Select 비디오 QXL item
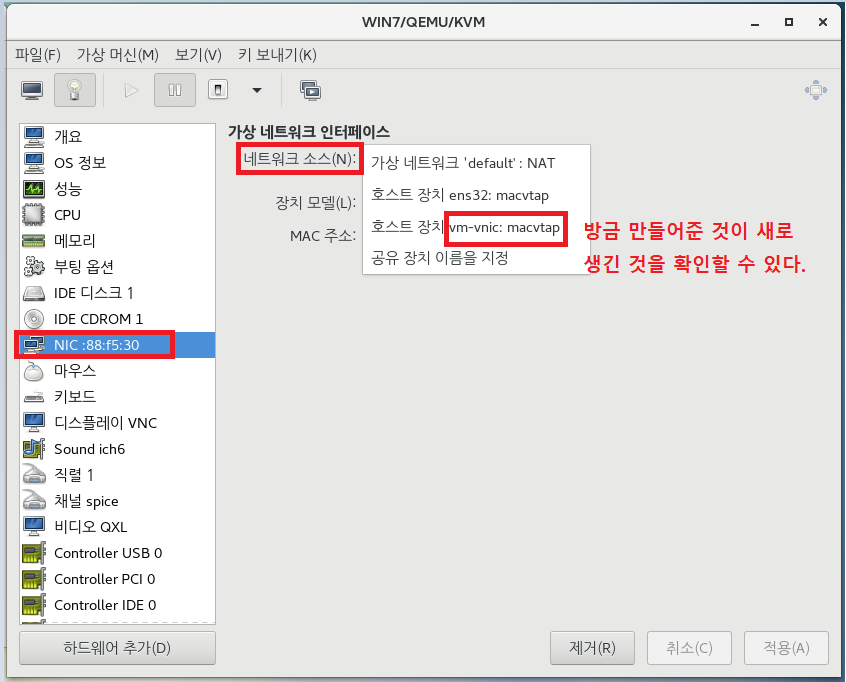Viewport: 846px width, 682px height. pos(118,527)
